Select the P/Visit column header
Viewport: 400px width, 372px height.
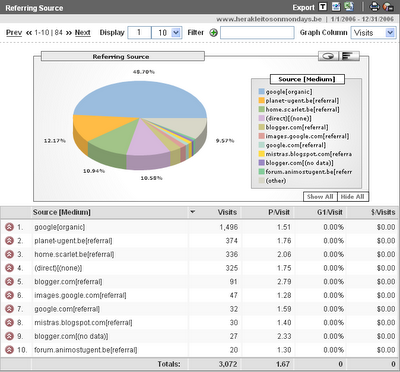[279, 212]
